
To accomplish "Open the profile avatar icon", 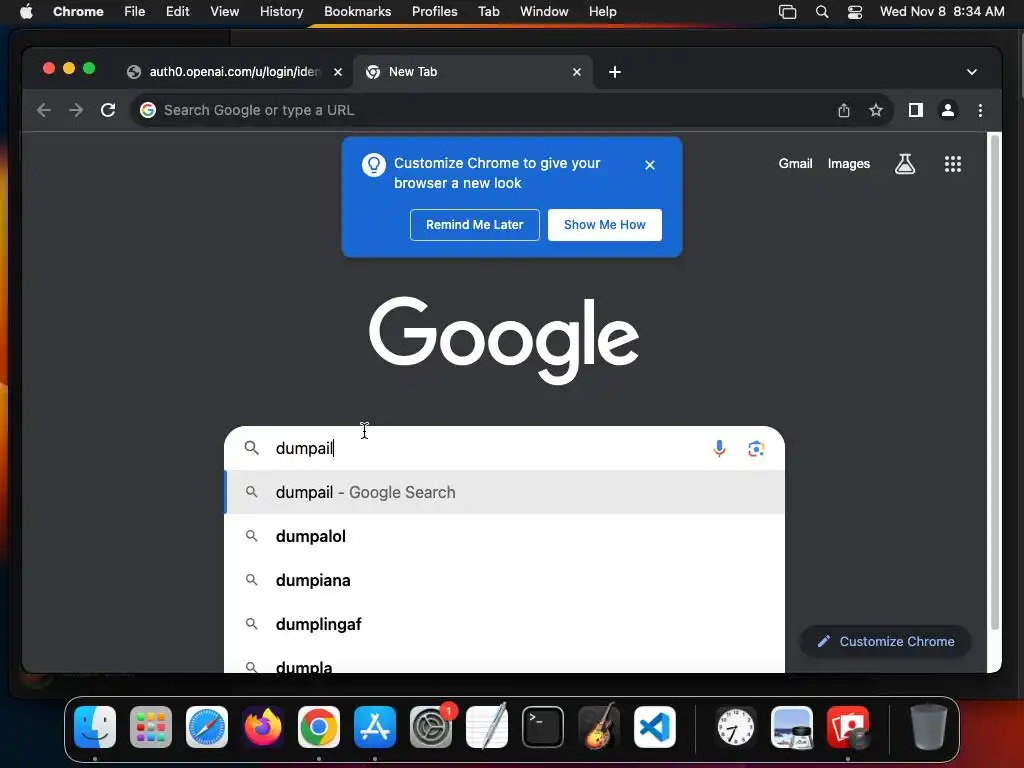I will click(948, 110).
